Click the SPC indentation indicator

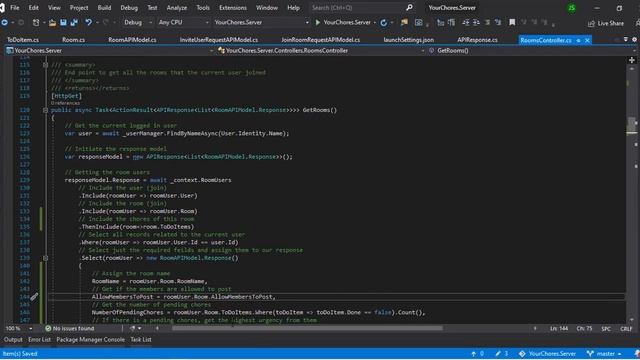(606, 328)
